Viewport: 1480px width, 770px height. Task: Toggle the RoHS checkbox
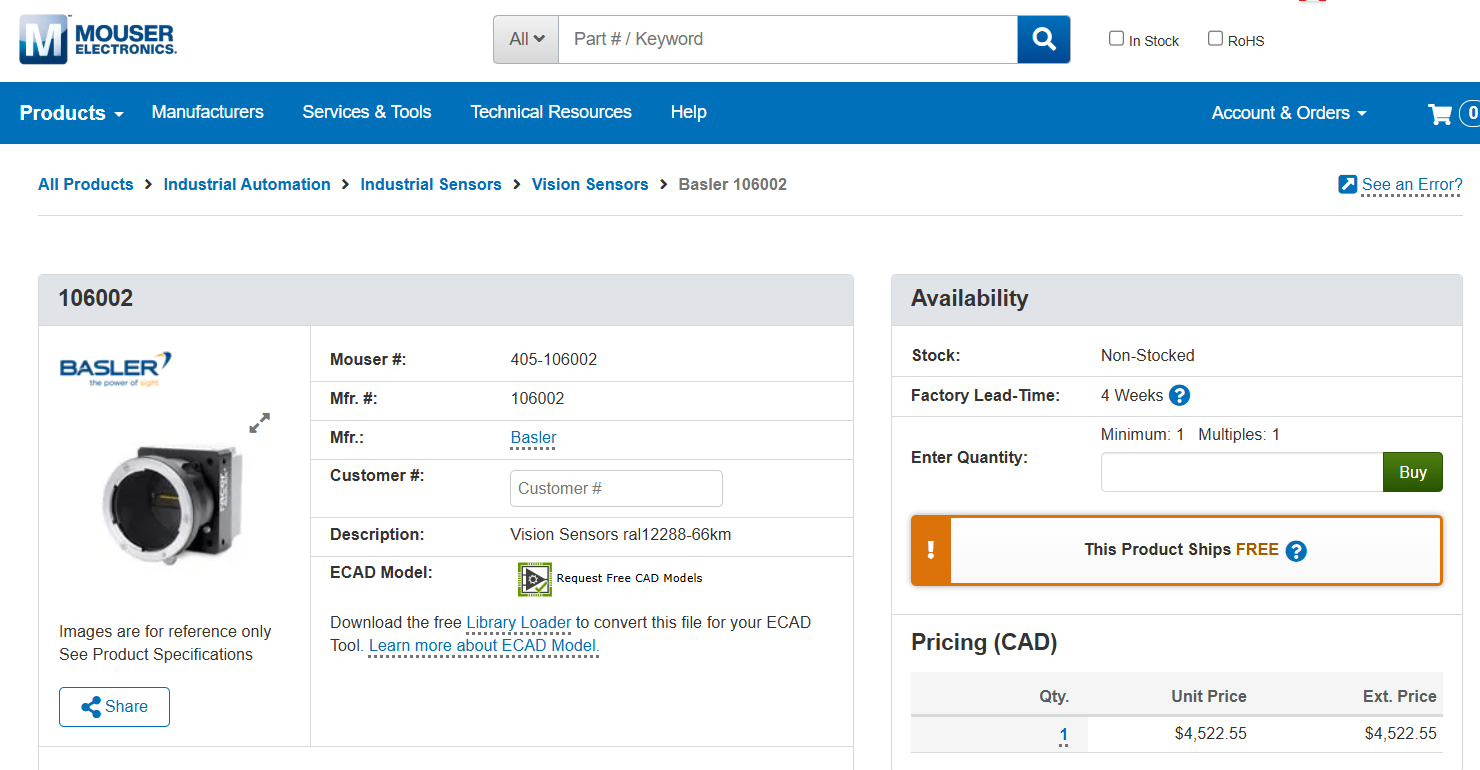(x=1215, y=39)
